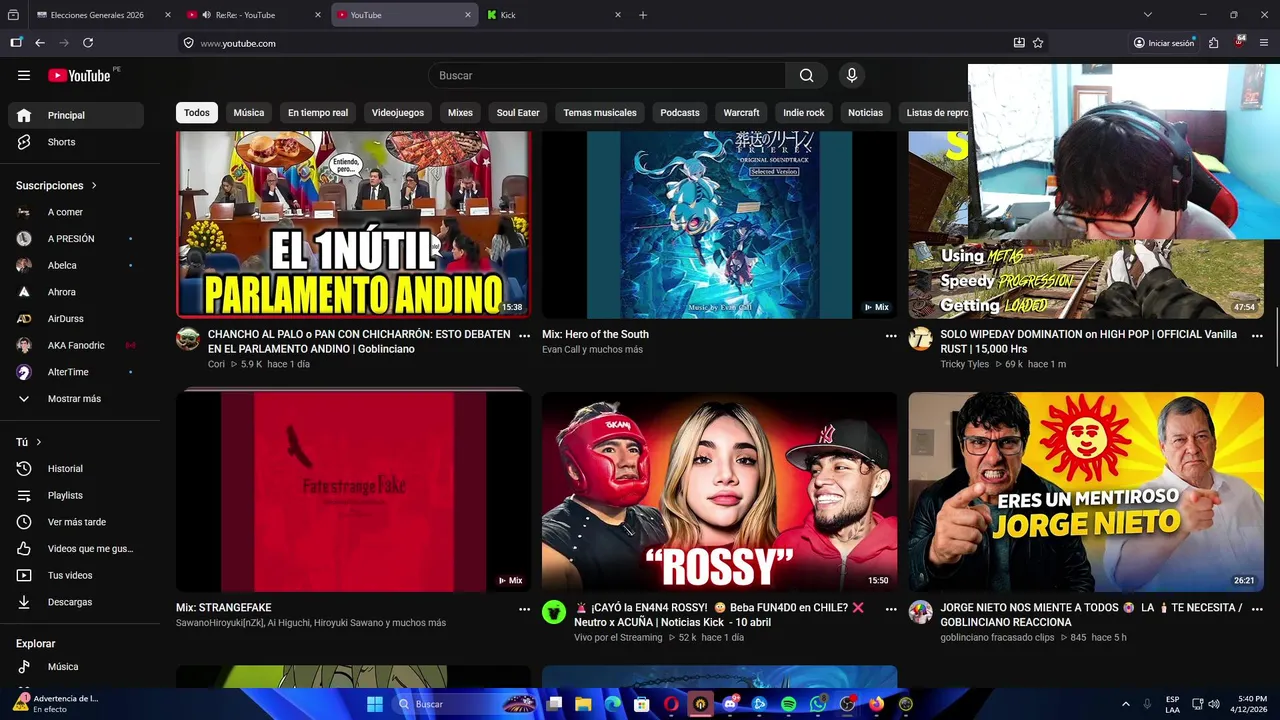Open Playlists in the sidebar
Viewport: 1280px width, 720px height.
(76, 495)
